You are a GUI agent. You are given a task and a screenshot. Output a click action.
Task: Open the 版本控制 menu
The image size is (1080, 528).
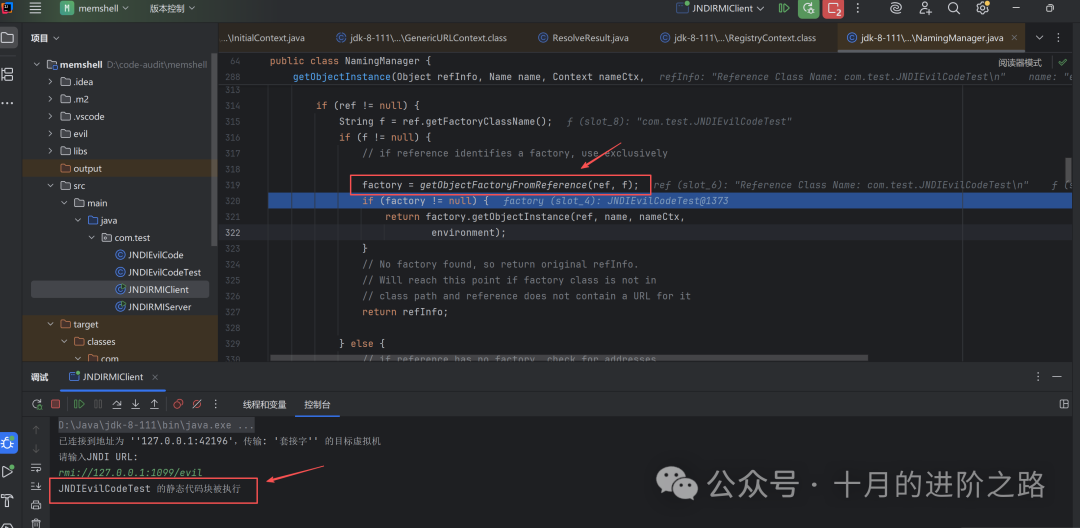tap(172, 8)
